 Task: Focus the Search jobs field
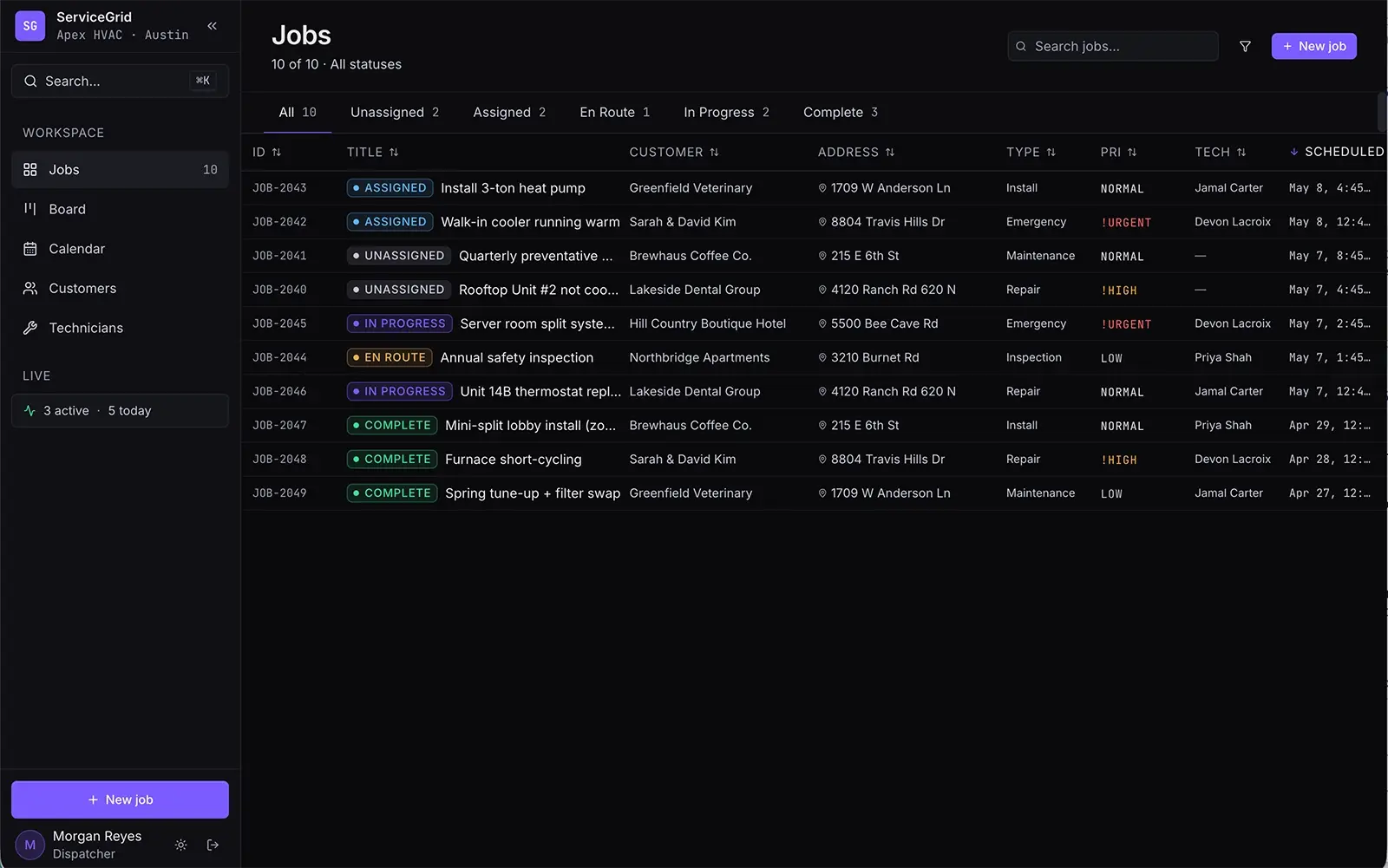1113,46
